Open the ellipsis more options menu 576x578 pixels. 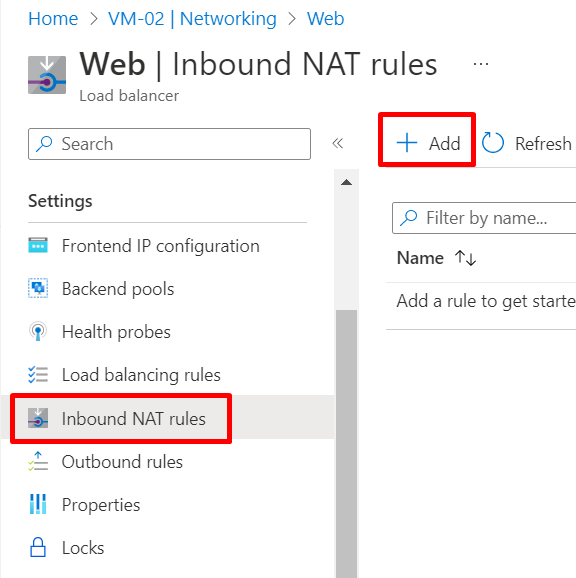point(481,64)
